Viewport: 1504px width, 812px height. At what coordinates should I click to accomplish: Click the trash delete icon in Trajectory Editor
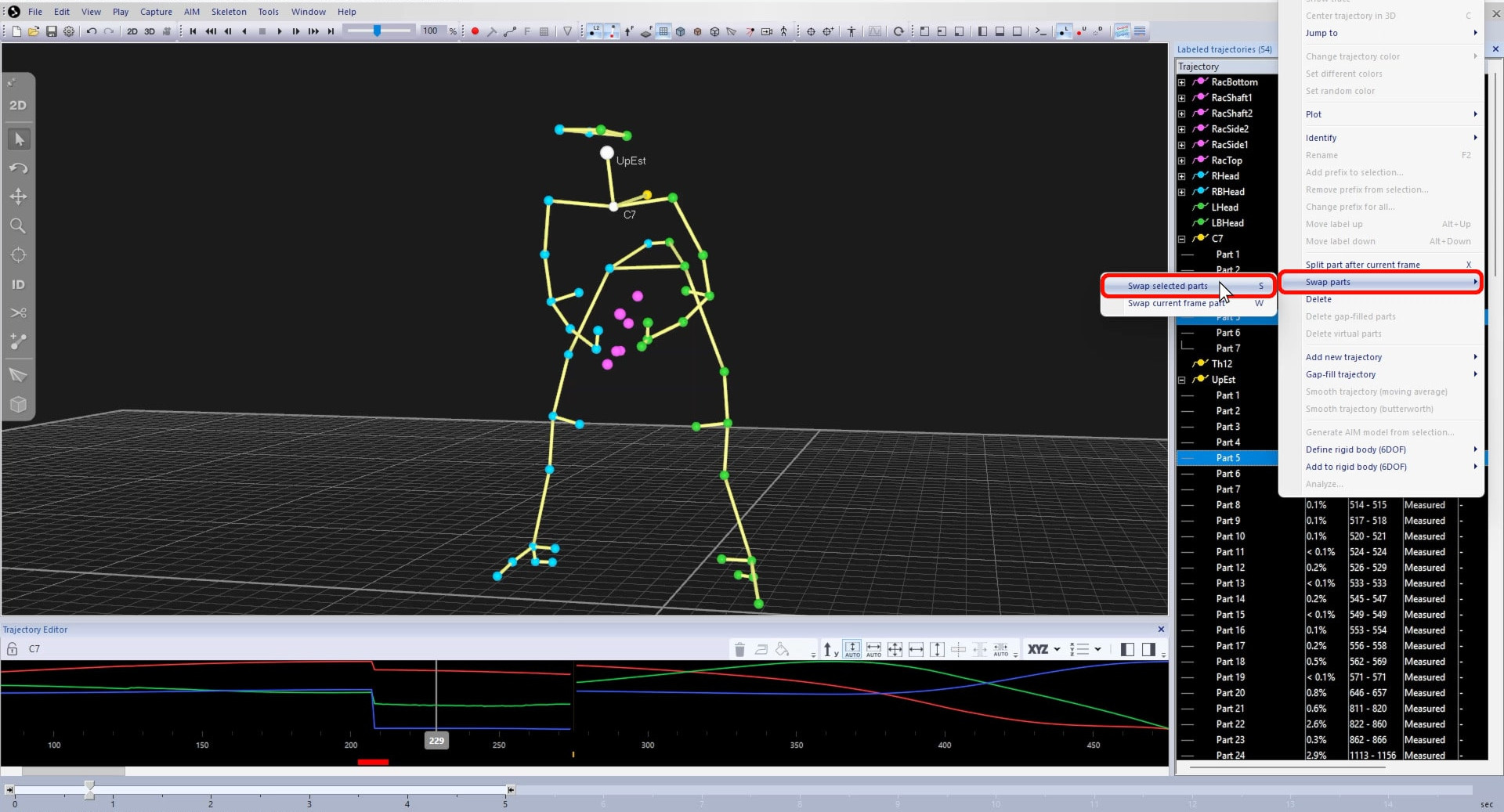coord(739,649)
